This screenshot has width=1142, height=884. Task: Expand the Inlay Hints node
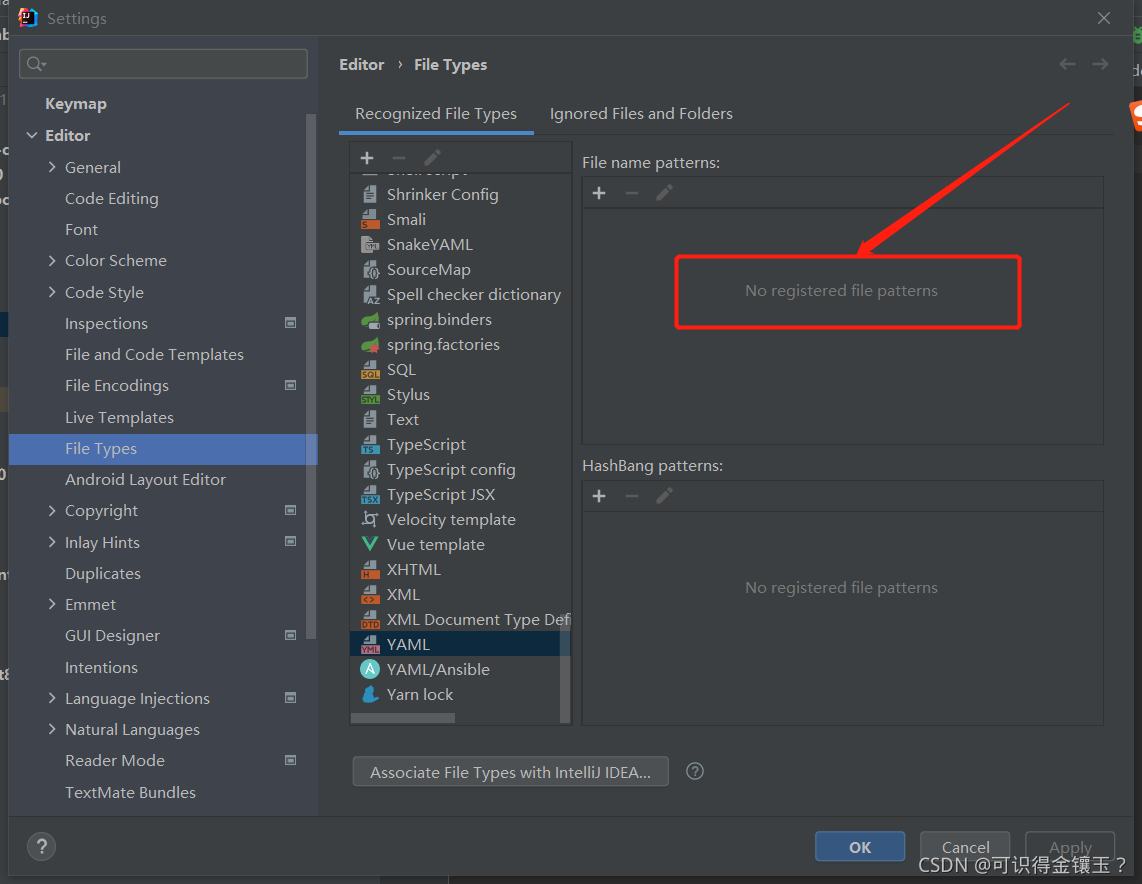(x=52, y=542)
